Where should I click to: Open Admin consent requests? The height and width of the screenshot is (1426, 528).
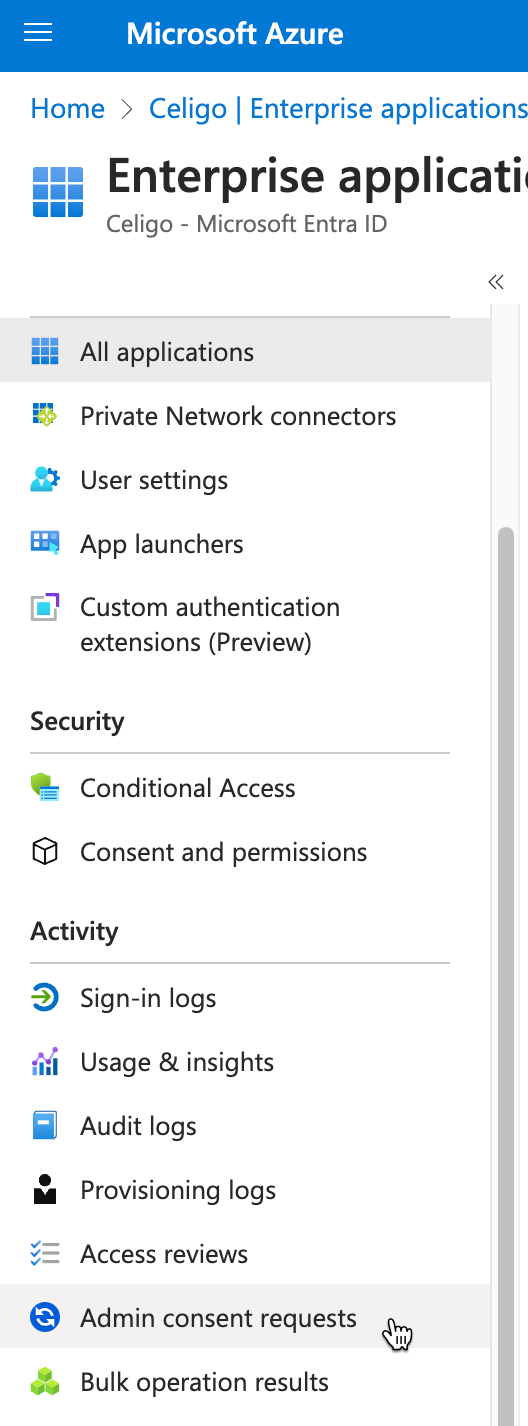coord(245,1318)
